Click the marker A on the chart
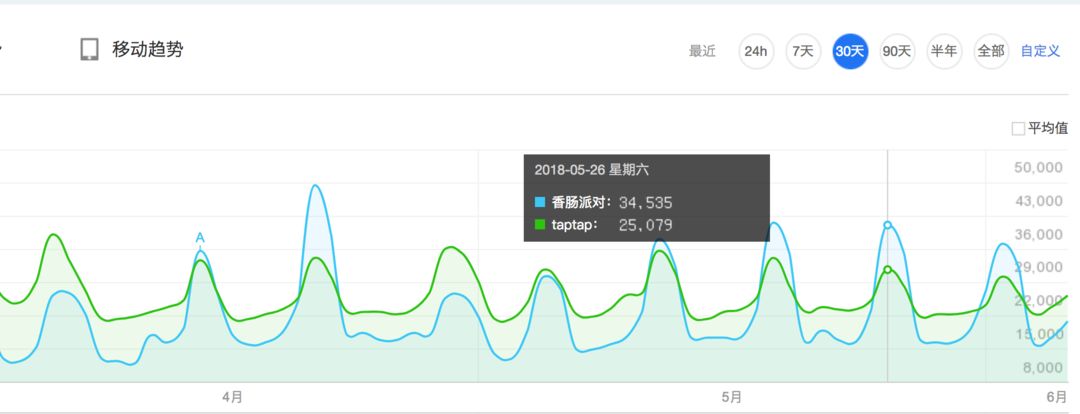The height and width of the screenshot is (414, 1080). (200, 238)
